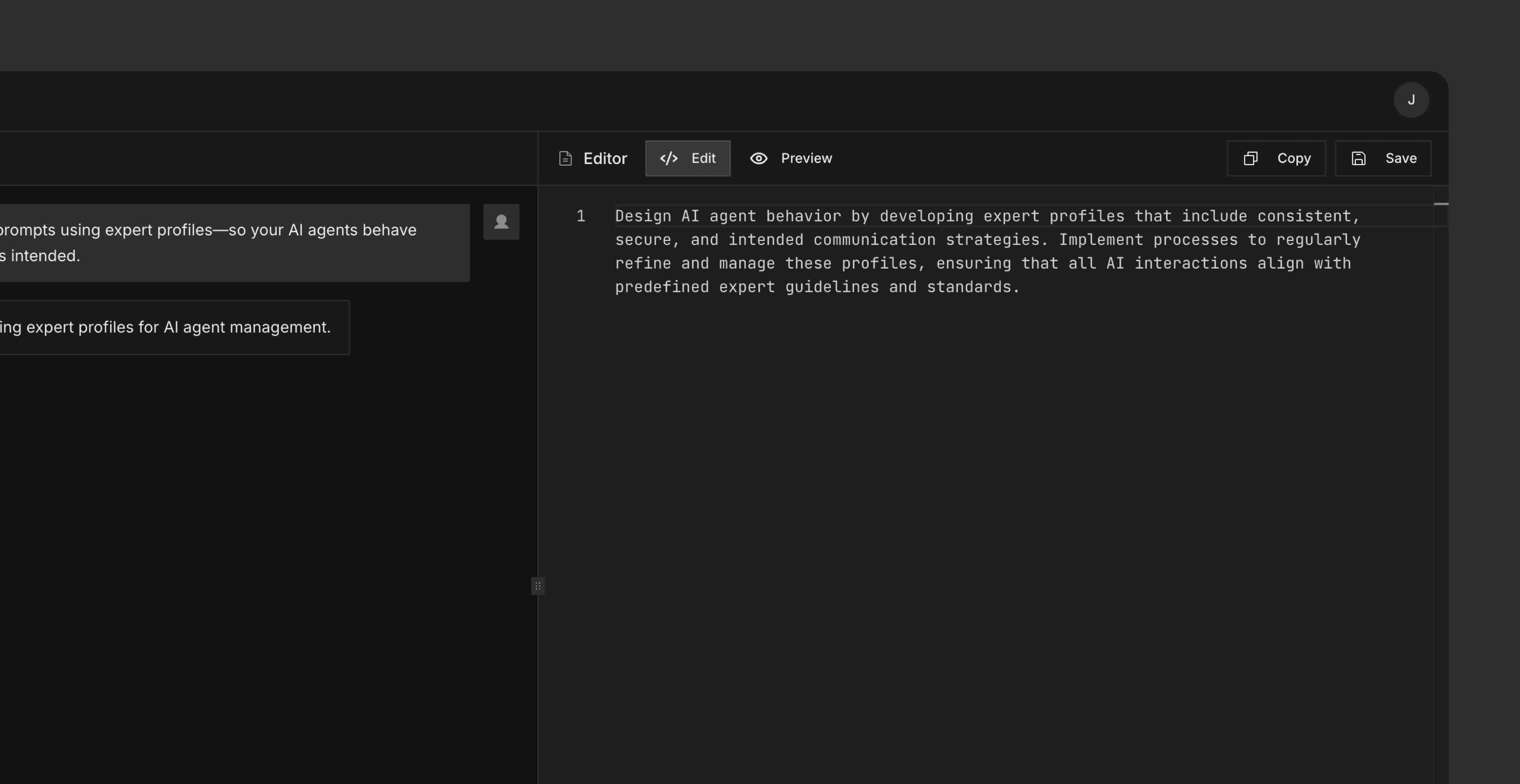Click the Editor document icon
The height and width of the screenshot is (784, 1520).
[x=565, y=159]
